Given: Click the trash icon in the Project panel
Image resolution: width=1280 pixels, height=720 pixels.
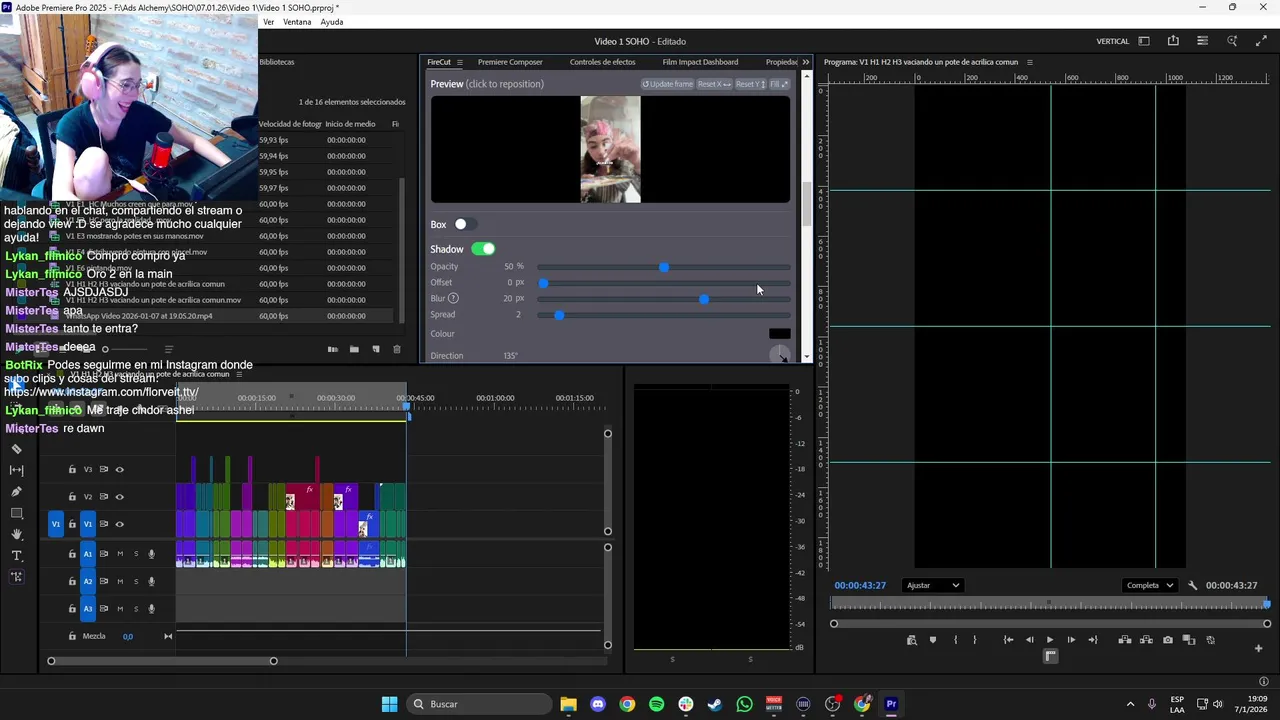Looking at the screenshot, I should 397,349.
